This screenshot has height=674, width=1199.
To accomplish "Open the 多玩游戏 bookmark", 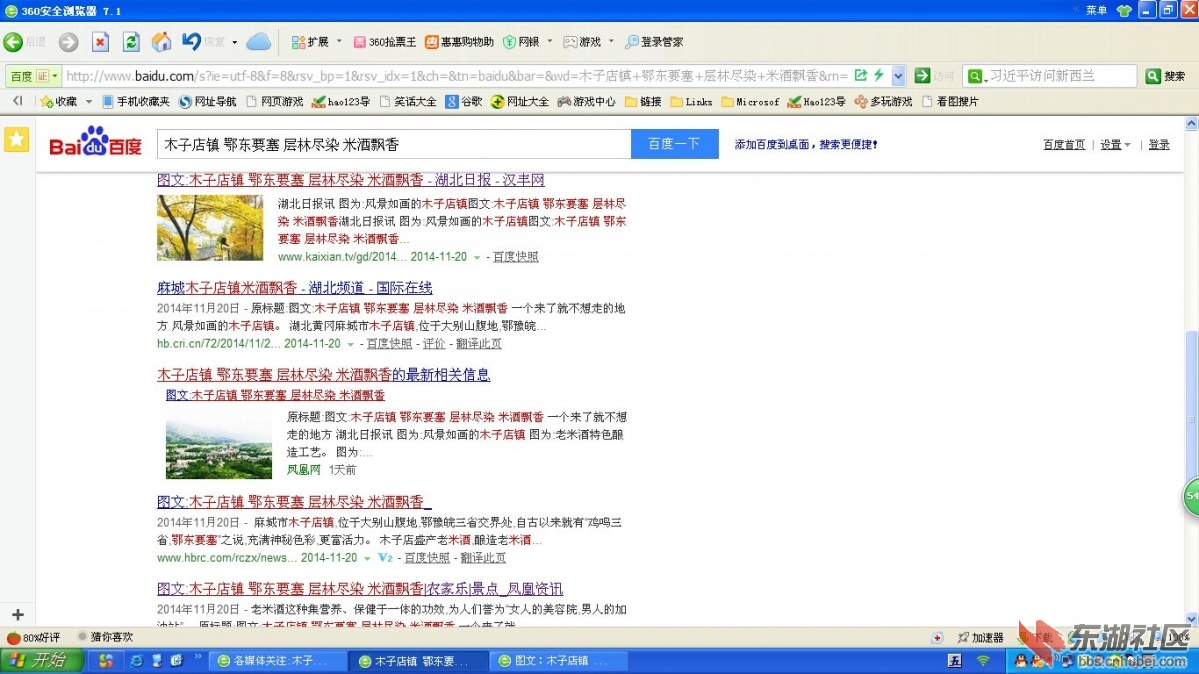I will pos(883,101).
